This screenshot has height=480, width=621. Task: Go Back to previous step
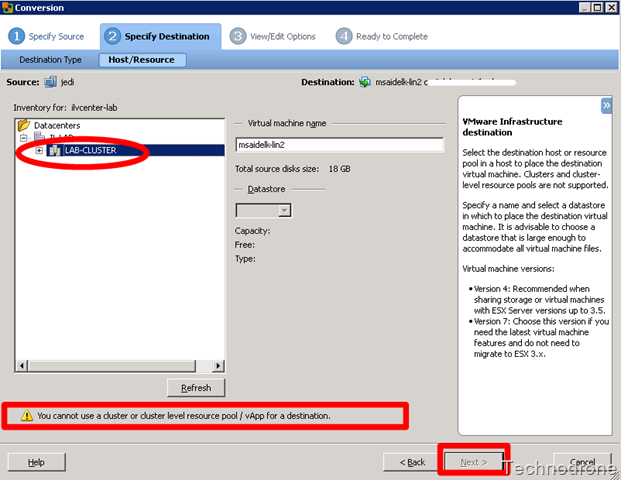coord(412,462)
